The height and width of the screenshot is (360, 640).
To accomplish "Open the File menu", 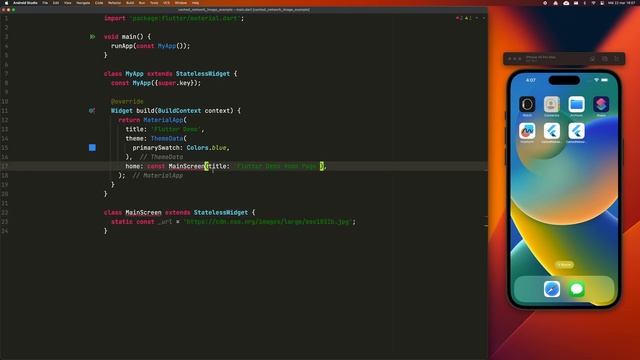I will pyautogui.click(x=45, y=3).
